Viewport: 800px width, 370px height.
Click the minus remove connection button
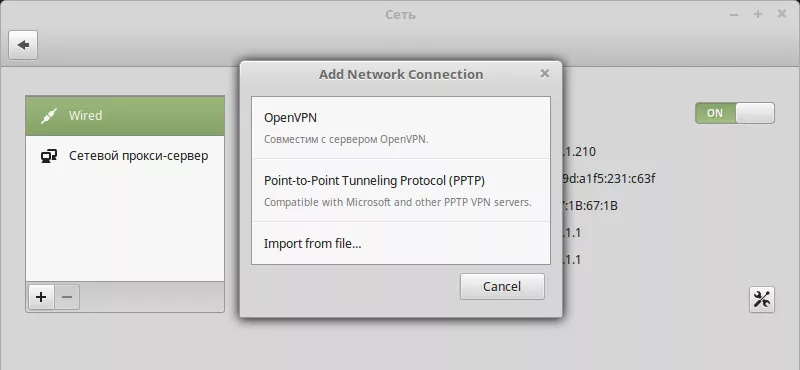click(x=67, y=297)
